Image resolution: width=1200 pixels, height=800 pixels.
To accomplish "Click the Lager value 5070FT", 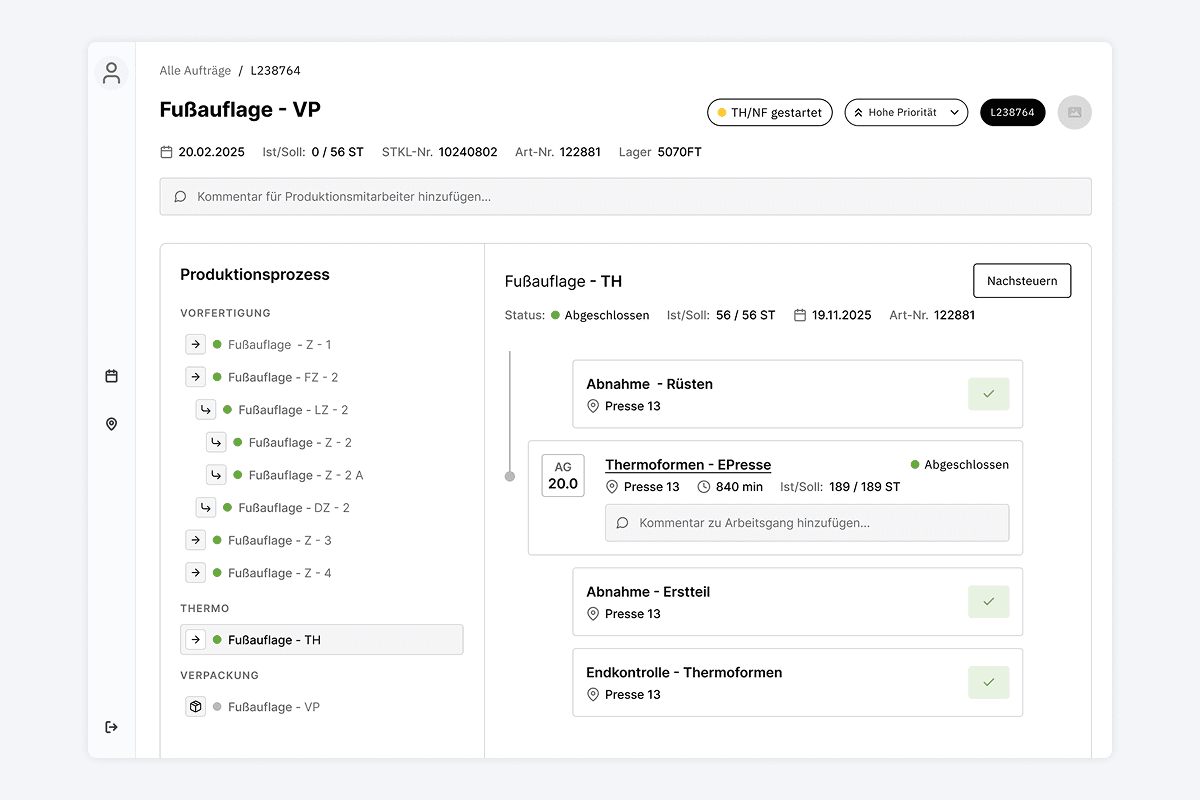I will point(679,152).
